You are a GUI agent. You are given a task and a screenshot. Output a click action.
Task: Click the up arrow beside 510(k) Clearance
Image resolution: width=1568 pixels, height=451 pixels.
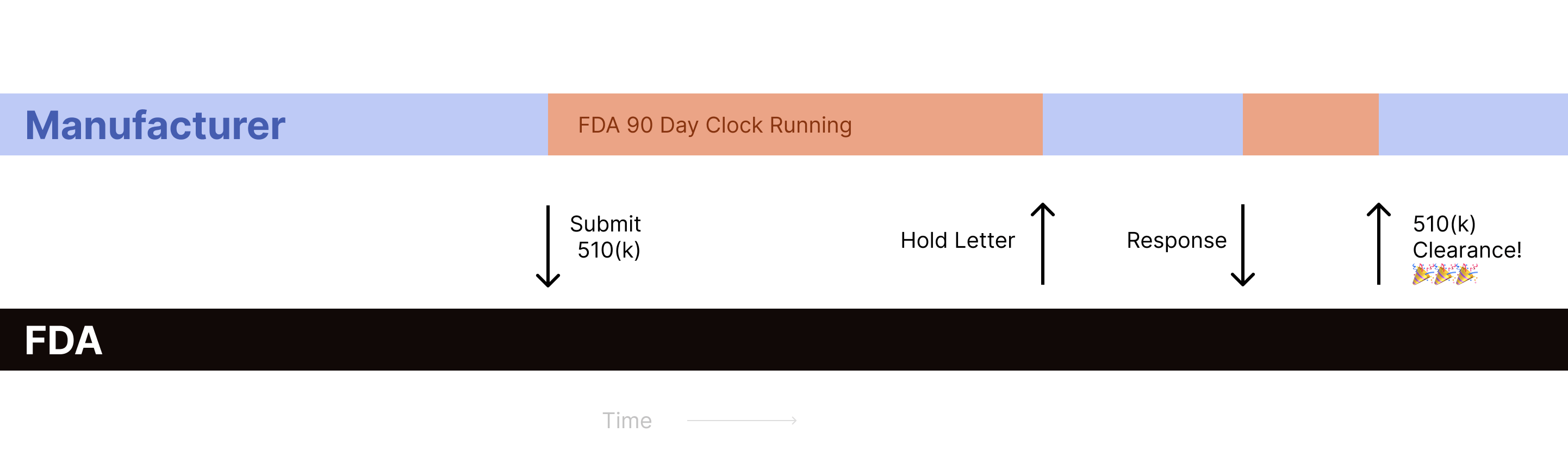tap(1379, 243)
